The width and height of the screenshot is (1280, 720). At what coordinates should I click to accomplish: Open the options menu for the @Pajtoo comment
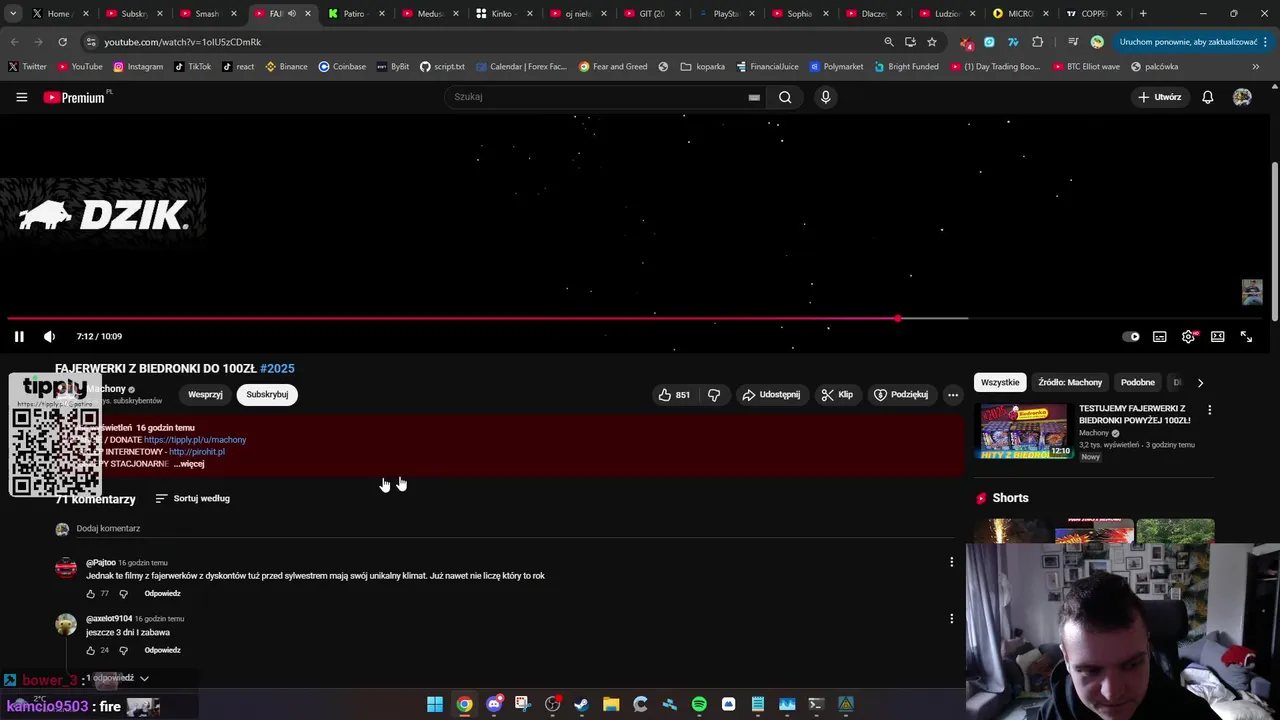coord(951,562)
